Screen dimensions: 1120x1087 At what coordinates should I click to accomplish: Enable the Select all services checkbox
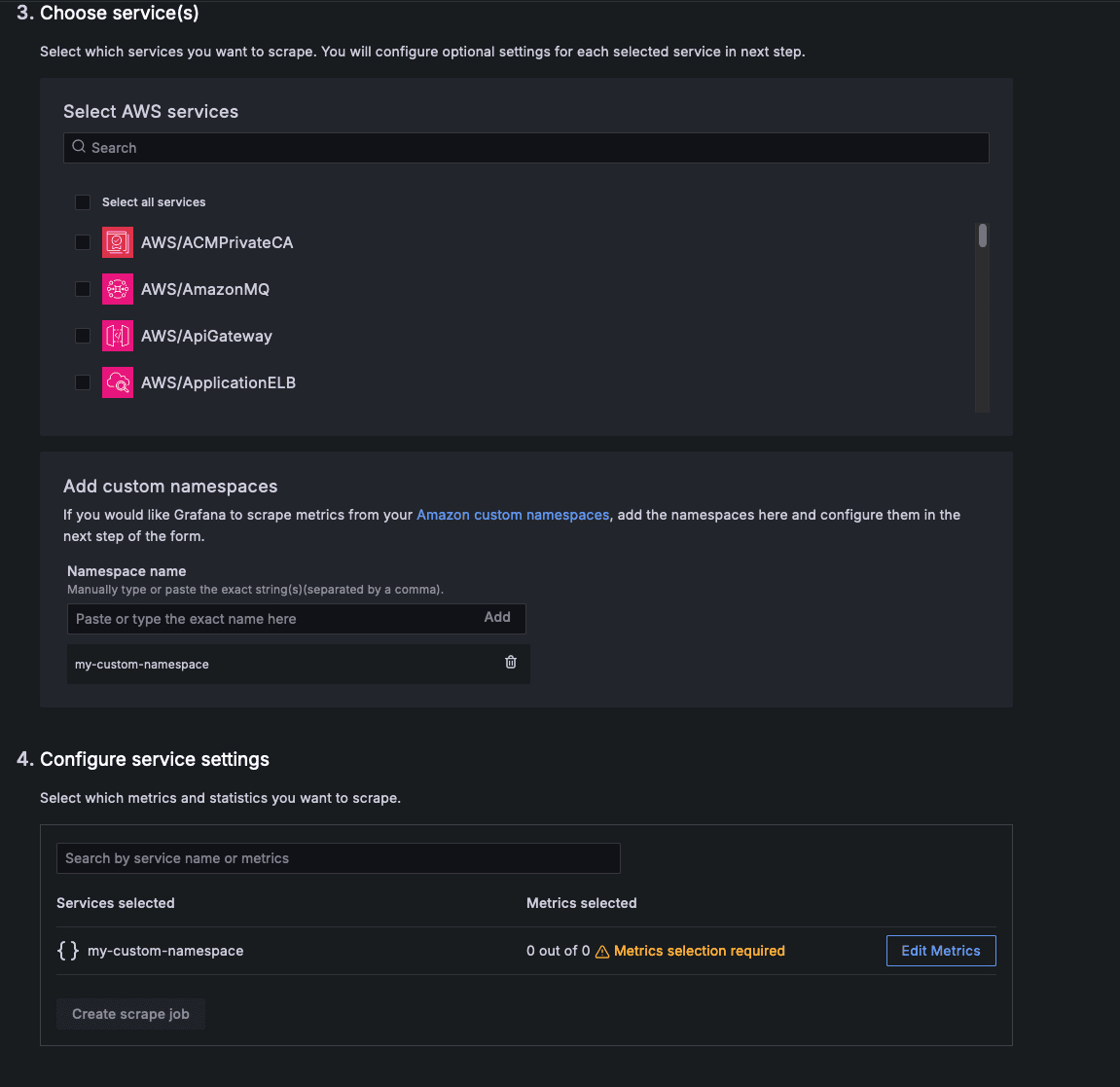pyautogui.click(x=83, y=201)
